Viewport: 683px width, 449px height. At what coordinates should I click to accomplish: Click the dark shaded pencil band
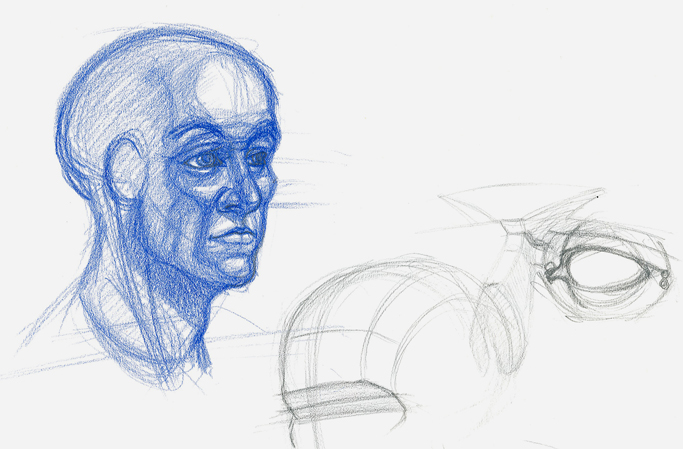tap(344, 400)
